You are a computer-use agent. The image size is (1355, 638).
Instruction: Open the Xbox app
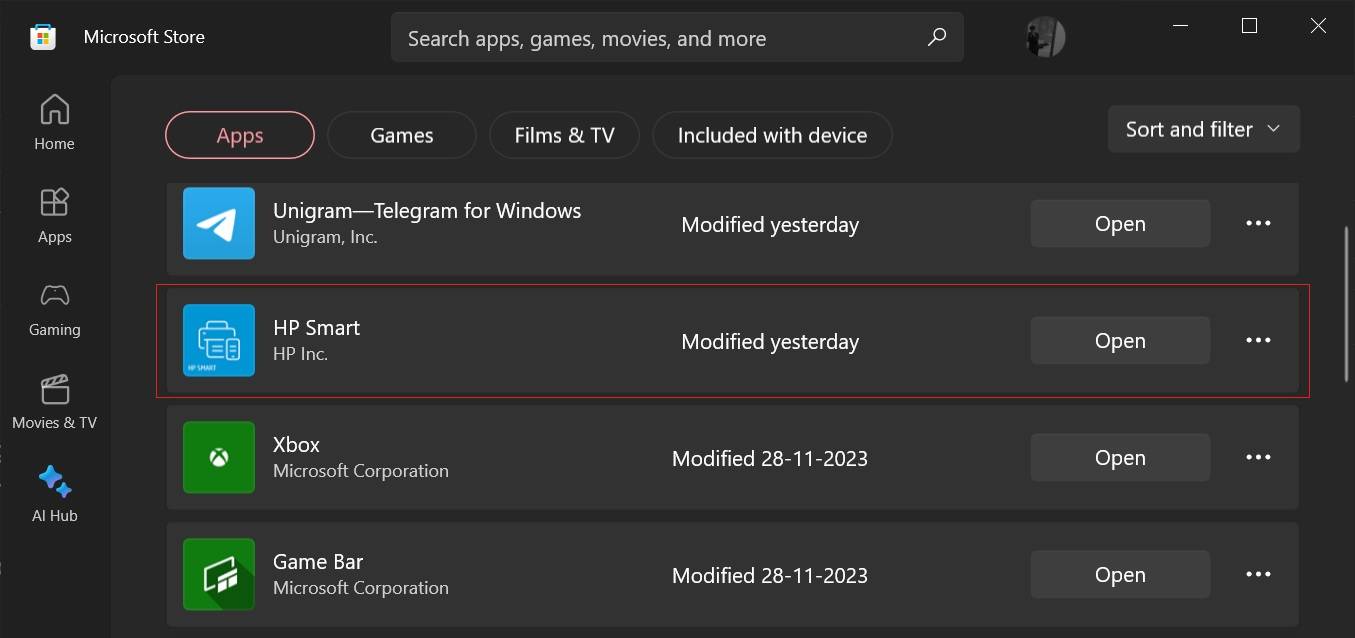click(1119, 457)
